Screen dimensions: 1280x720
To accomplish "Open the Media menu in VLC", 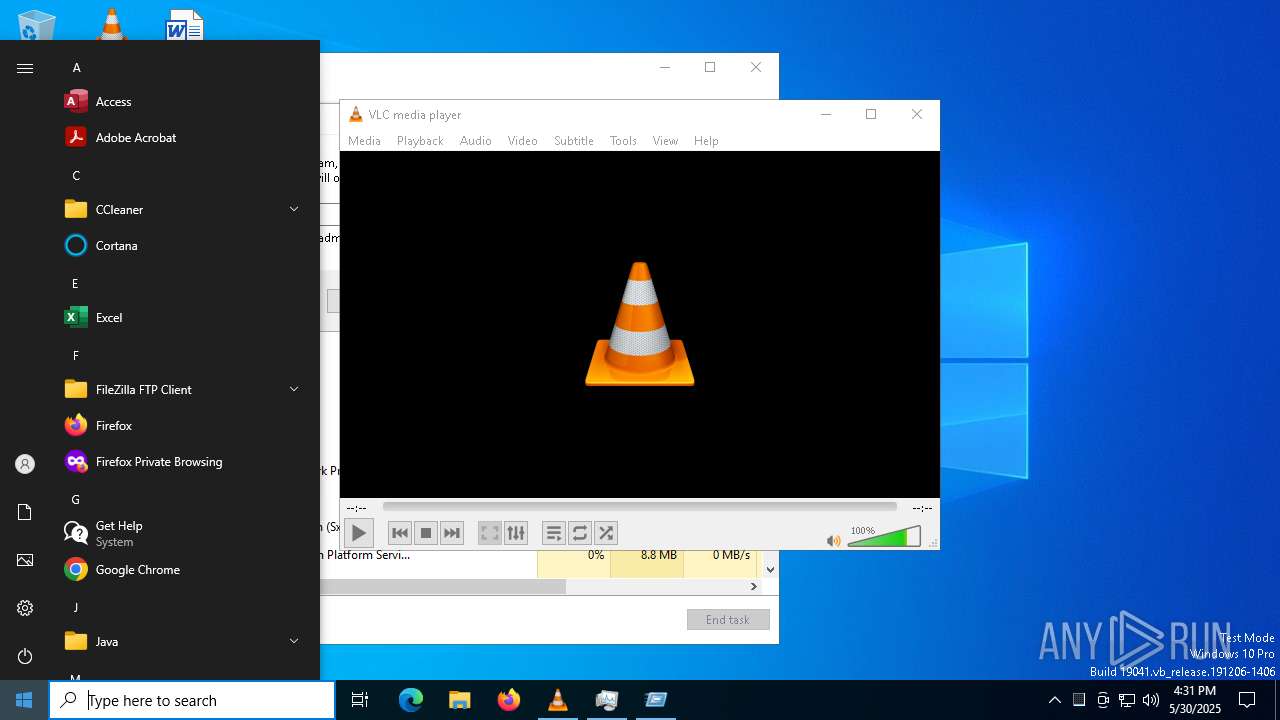I will click(x=364, y=141).
